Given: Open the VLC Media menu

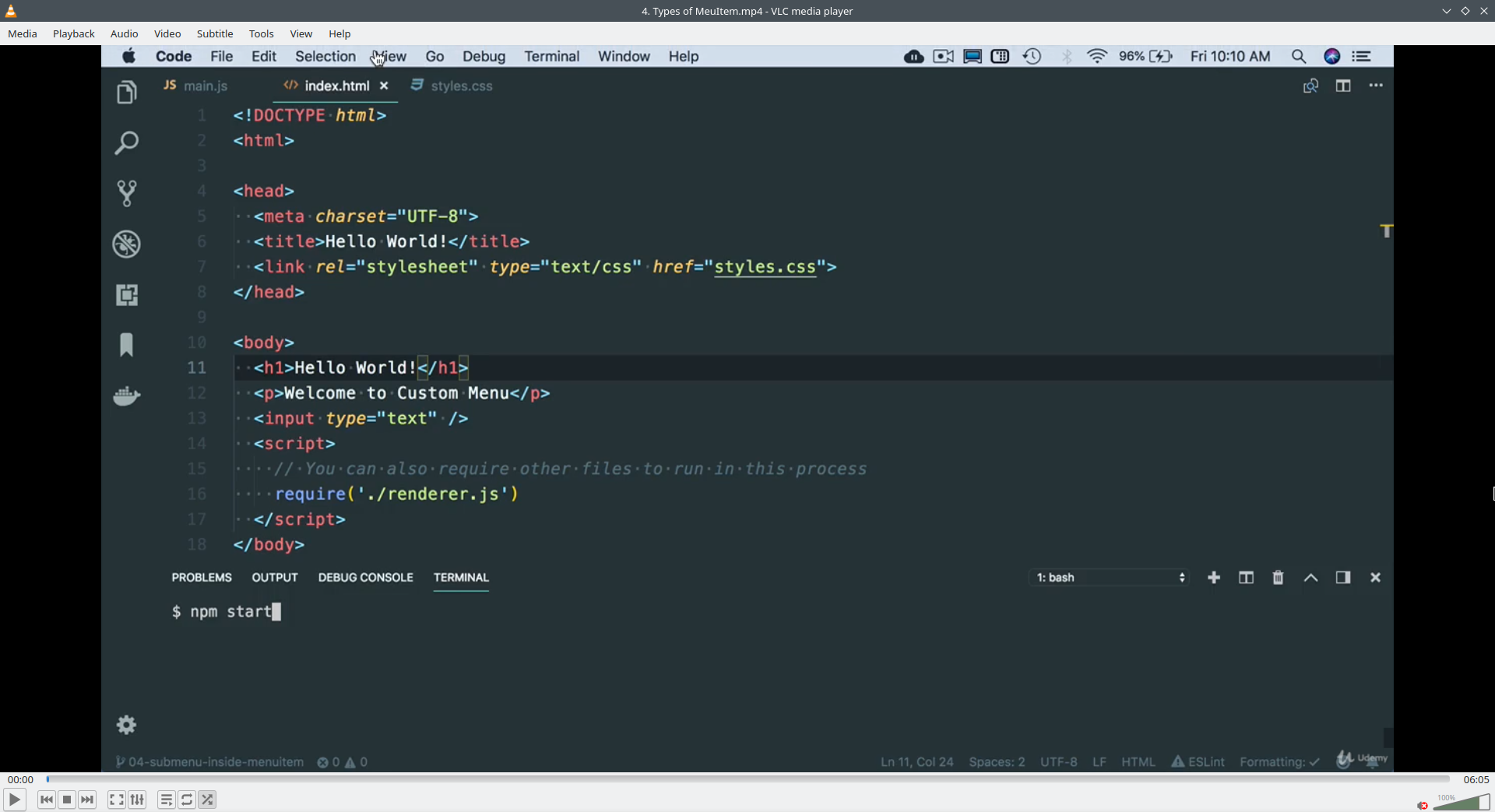Looking at the screenshot, I should (23, 33).
